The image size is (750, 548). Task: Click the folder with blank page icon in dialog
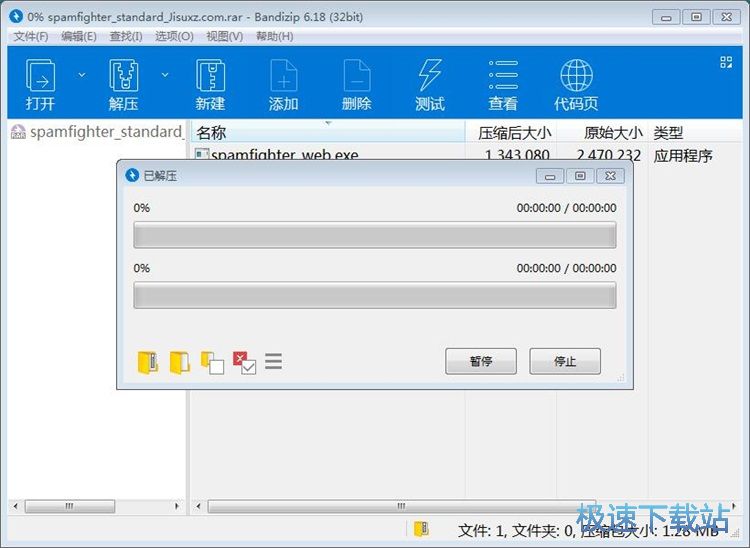tap(212, 362)
